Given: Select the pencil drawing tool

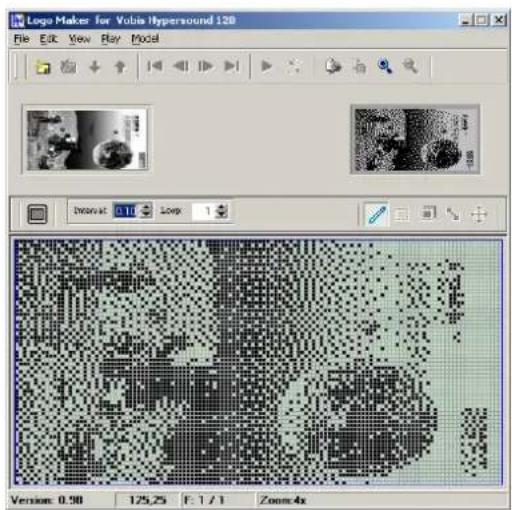Looking at the screenshot, I should pyautogui.click(x=377, y=214).
